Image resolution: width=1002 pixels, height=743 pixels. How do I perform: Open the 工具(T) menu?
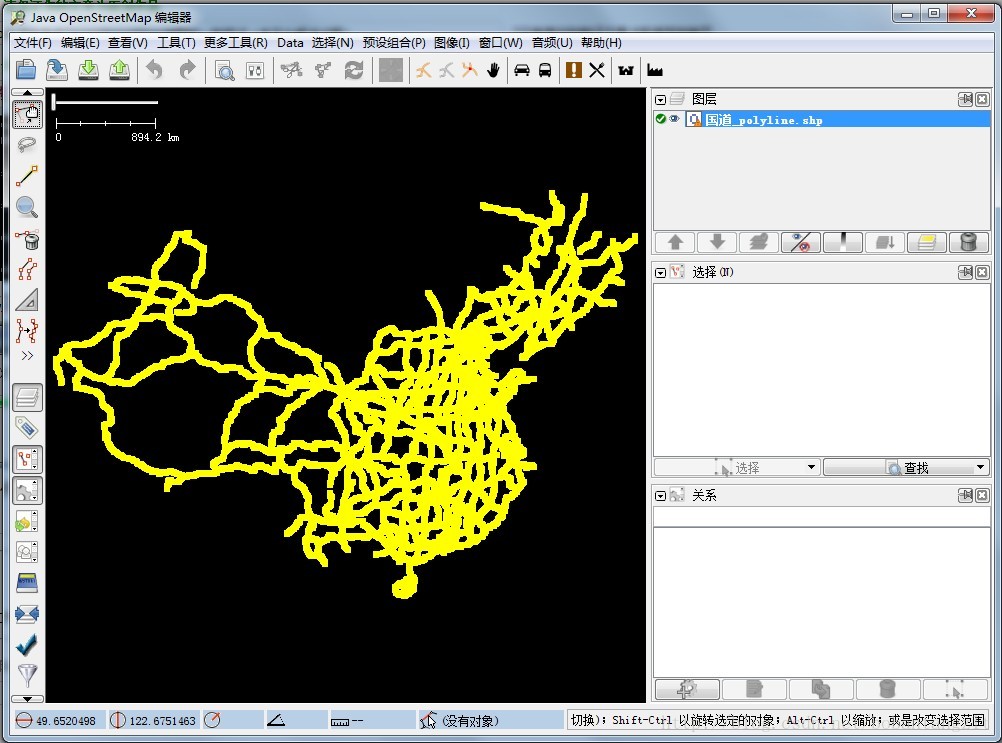point(177,43)
